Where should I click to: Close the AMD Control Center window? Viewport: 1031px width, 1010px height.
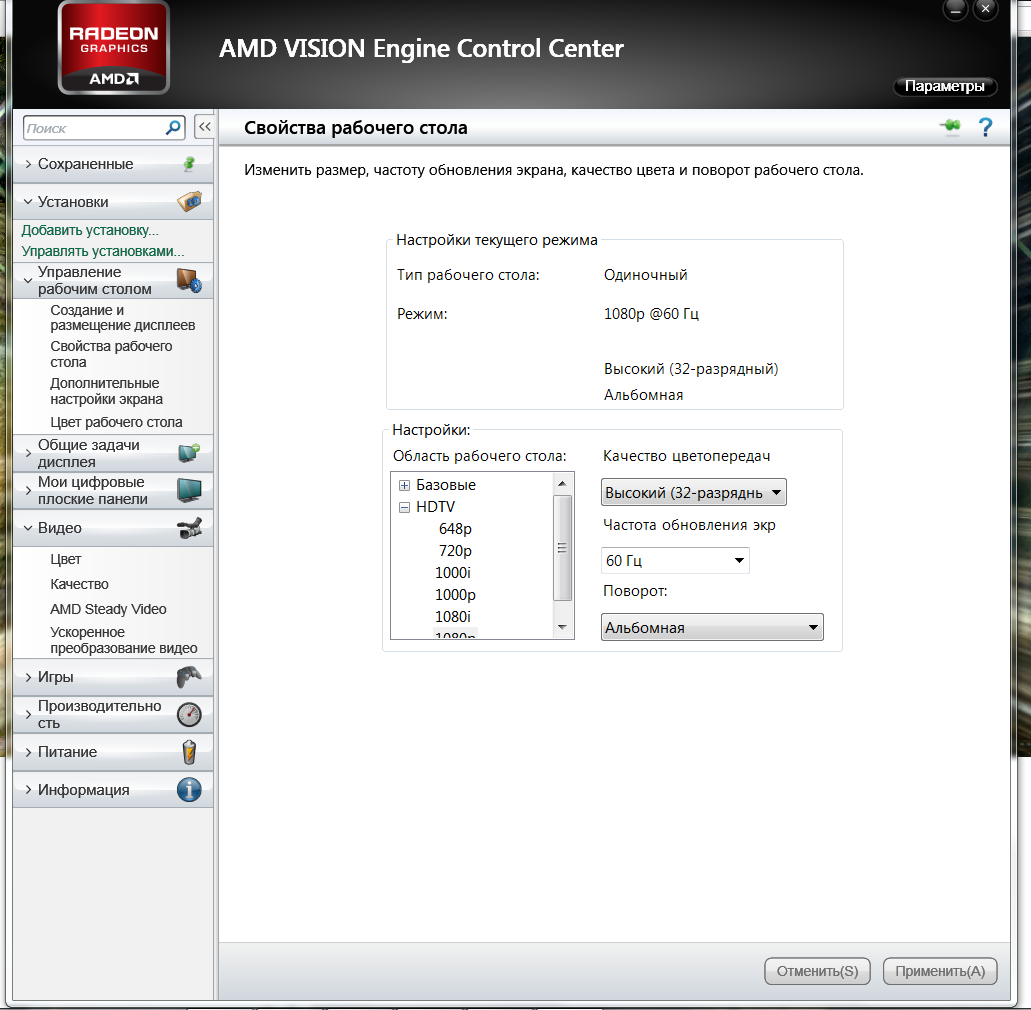[985, 9]
